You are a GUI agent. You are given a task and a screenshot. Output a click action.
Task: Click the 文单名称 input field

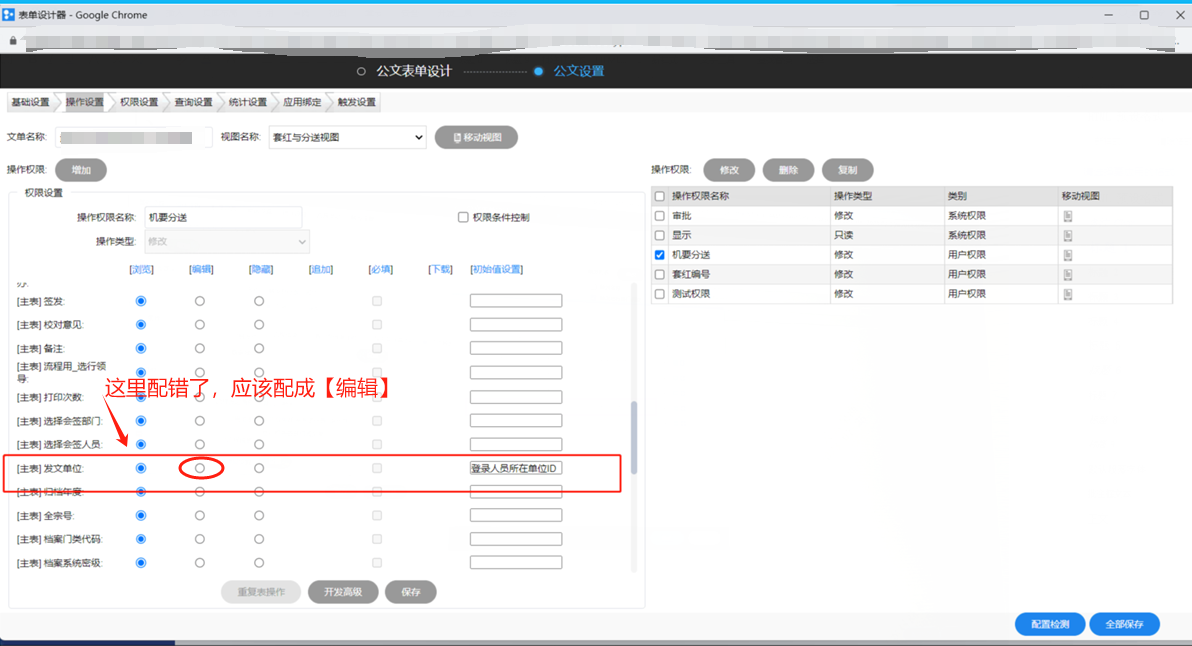pos(133,138)
